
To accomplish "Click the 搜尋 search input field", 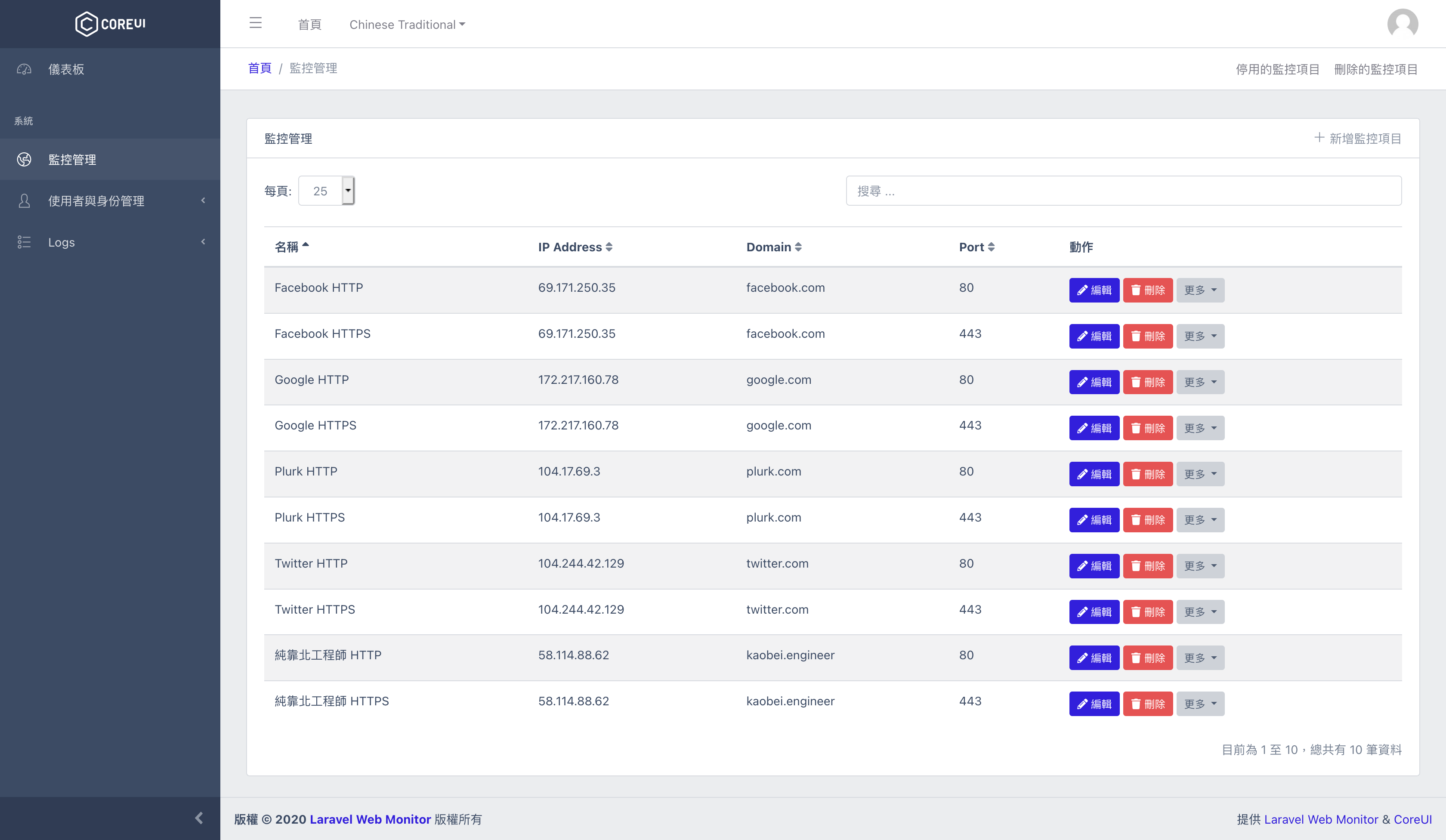I will (x=1123, y=191).
